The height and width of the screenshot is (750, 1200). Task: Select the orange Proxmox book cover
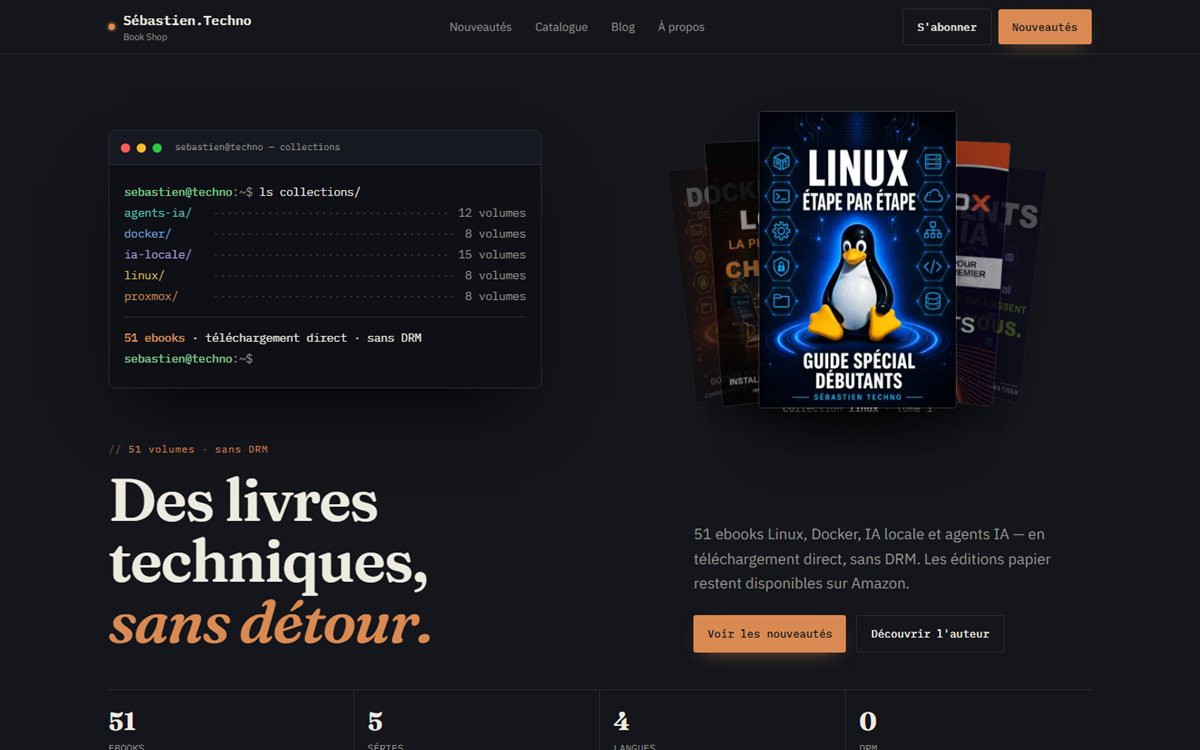click(x=983, y=272)
